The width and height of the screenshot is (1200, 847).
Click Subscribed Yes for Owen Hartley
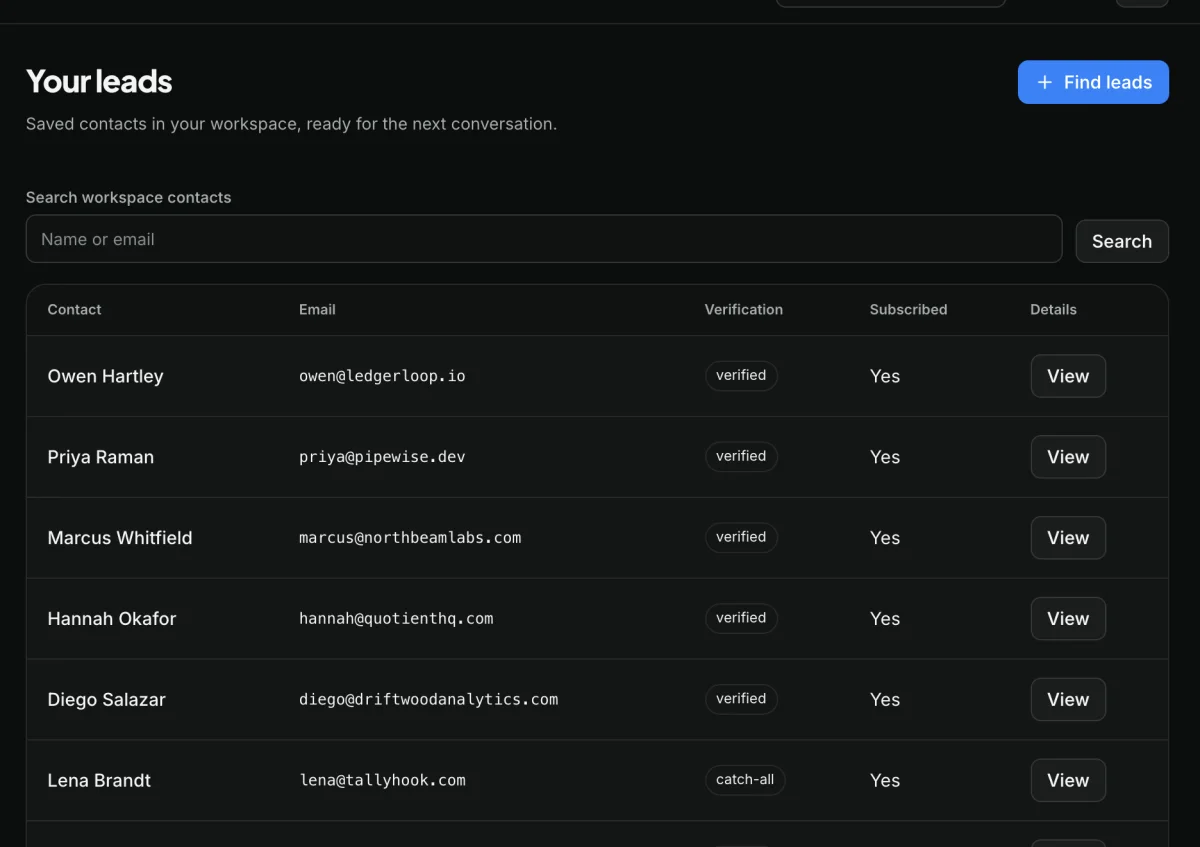(x=885, y=377)
